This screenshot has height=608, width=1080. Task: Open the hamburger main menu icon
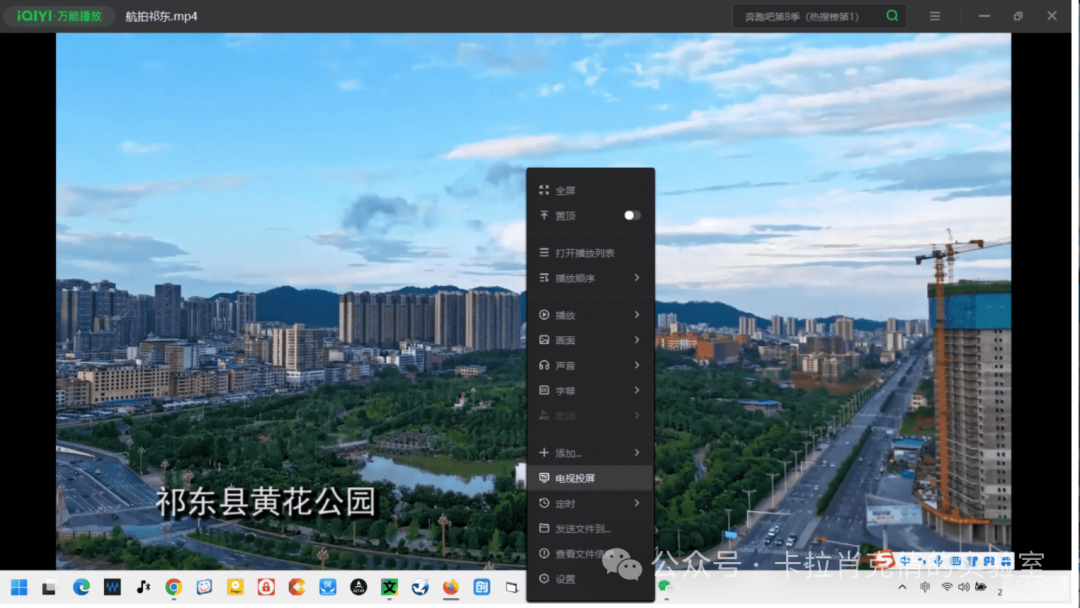pyautogui.click(x=934, y=16)
